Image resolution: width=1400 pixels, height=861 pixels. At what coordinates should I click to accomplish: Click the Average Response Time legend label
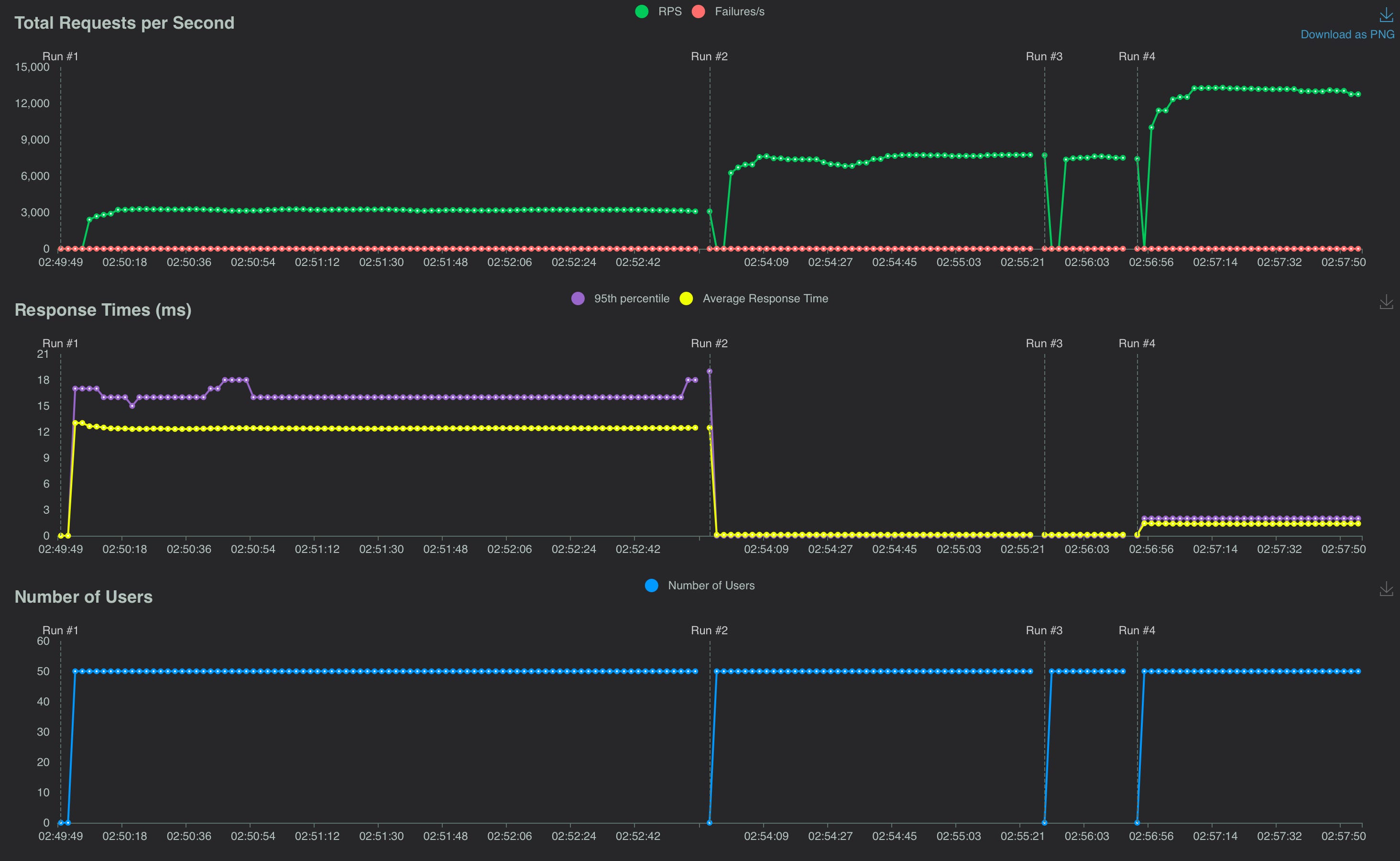point(765,298)
